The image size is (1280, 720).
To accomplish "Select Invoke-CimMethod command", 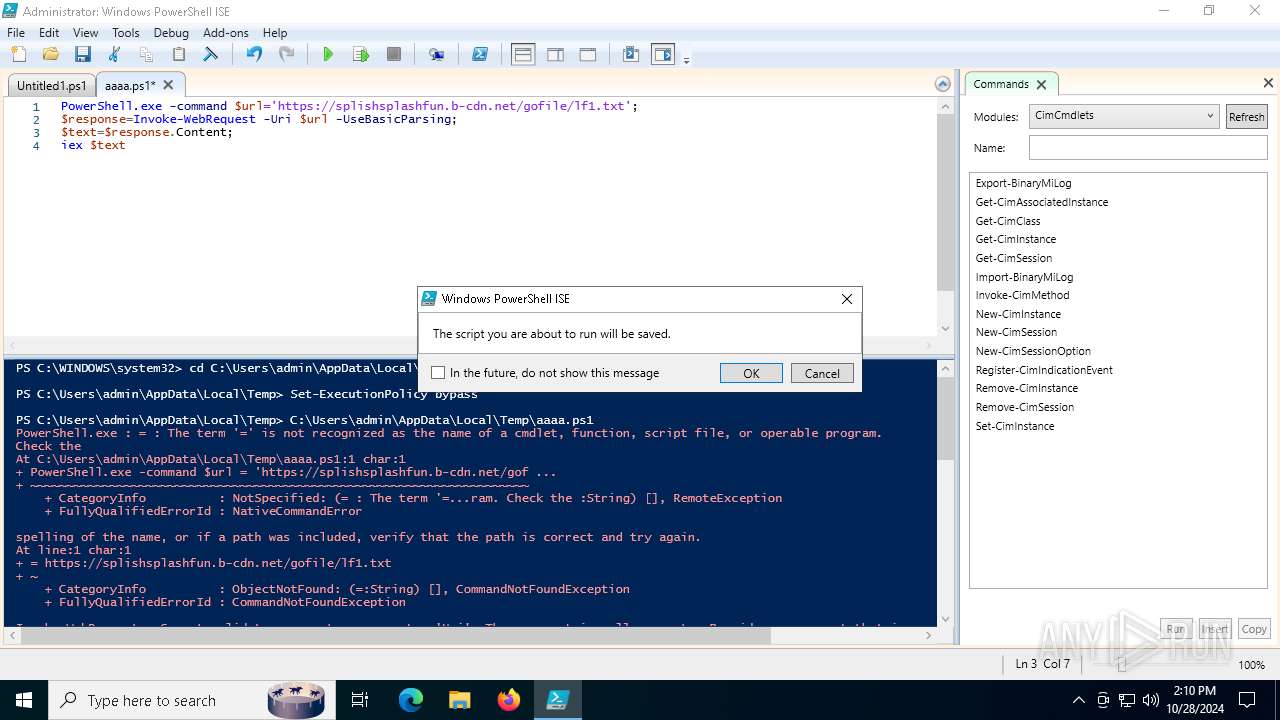I will pos(1022,295).
